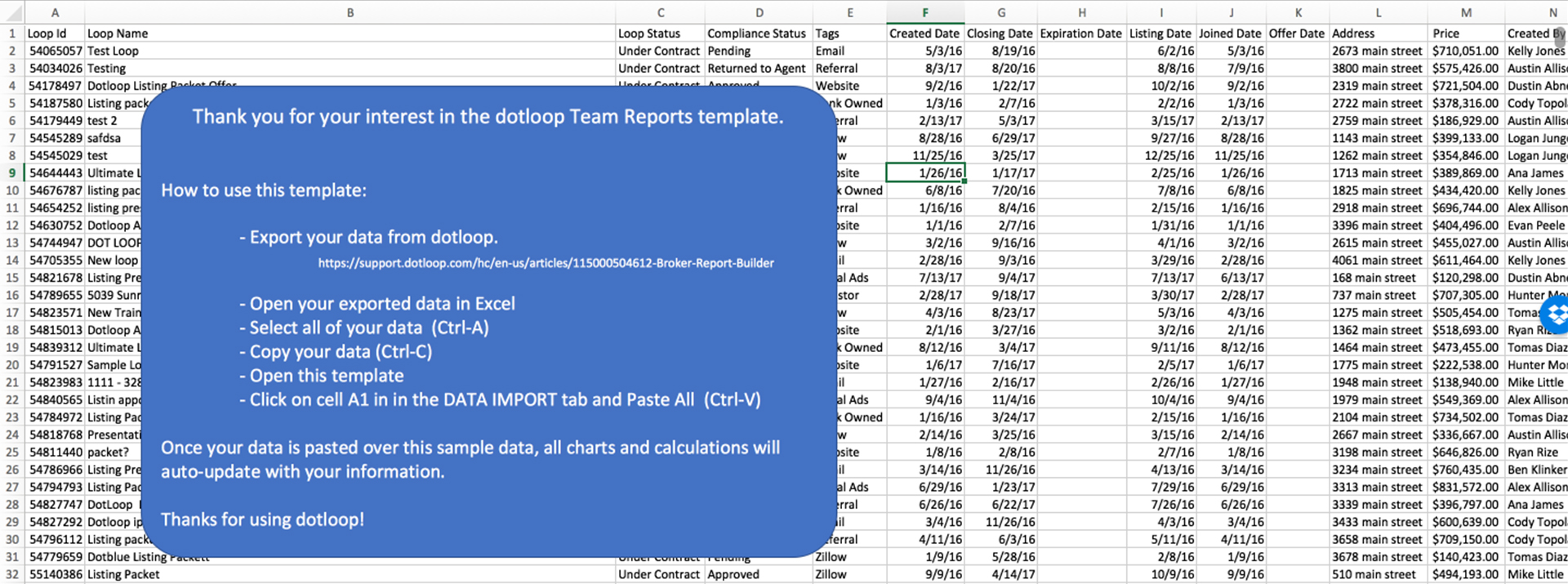Click the Created Date header cell

tap(925, 33)
